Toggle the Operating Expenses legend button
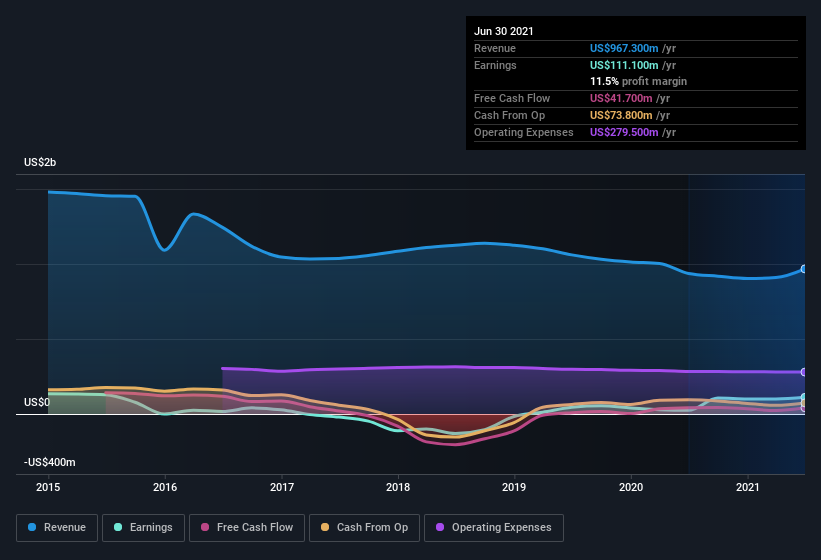821x560 pixels. click(x=494, y=528)
